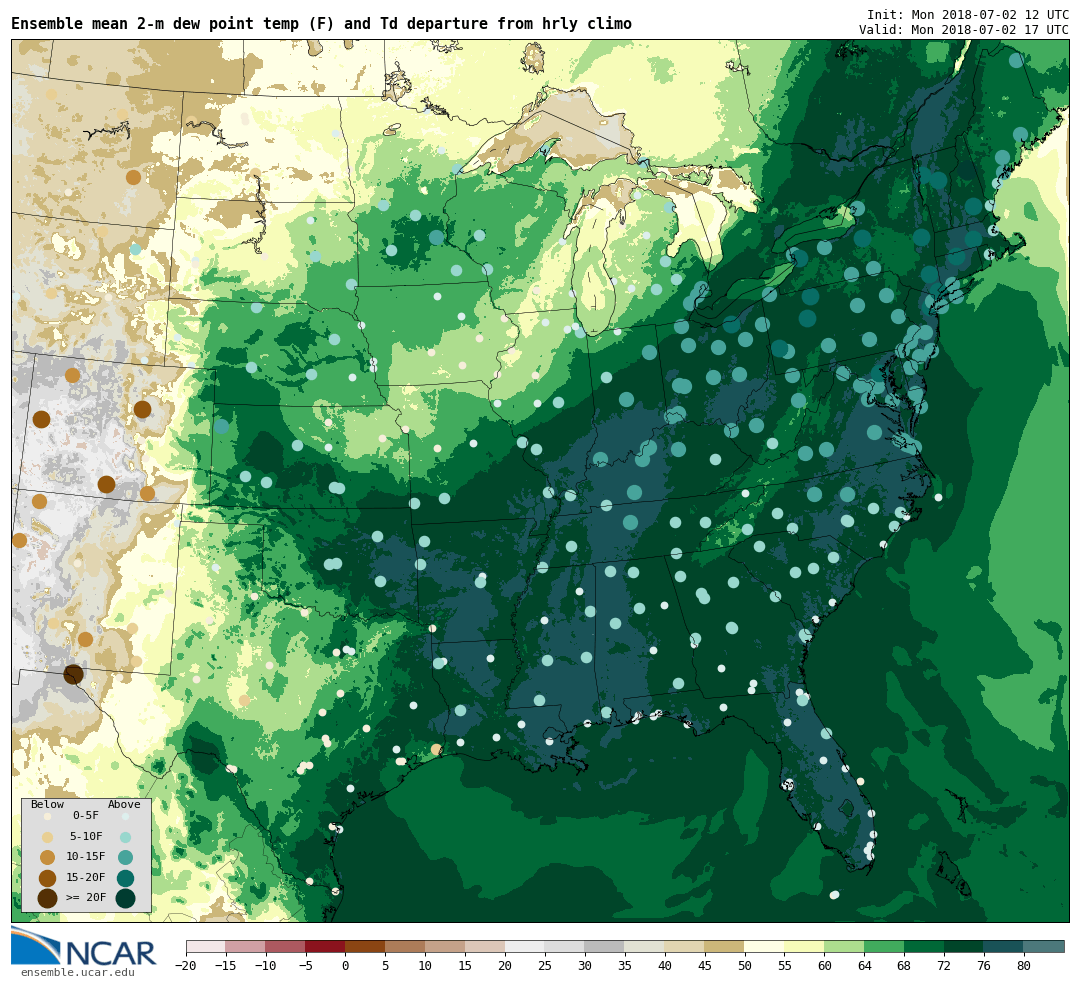Screen dimensions: 1080x985
Task: Click the 10-15F legend label
Action: click(x=86, y=857)
